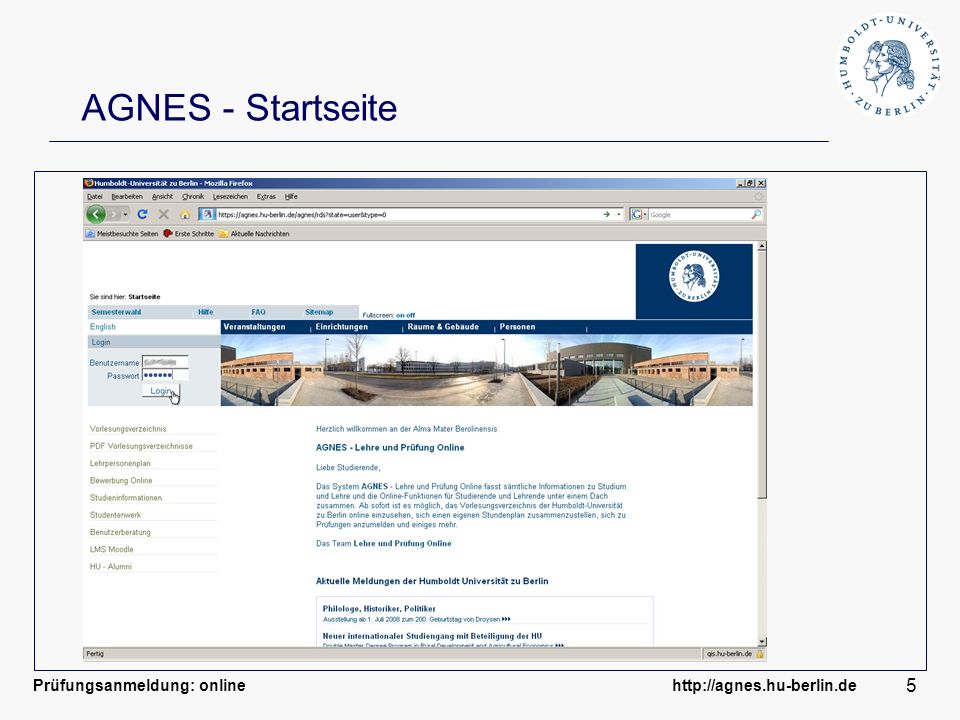Open PDF Vorlesungsverzeichnisse link

pos(141,446)
